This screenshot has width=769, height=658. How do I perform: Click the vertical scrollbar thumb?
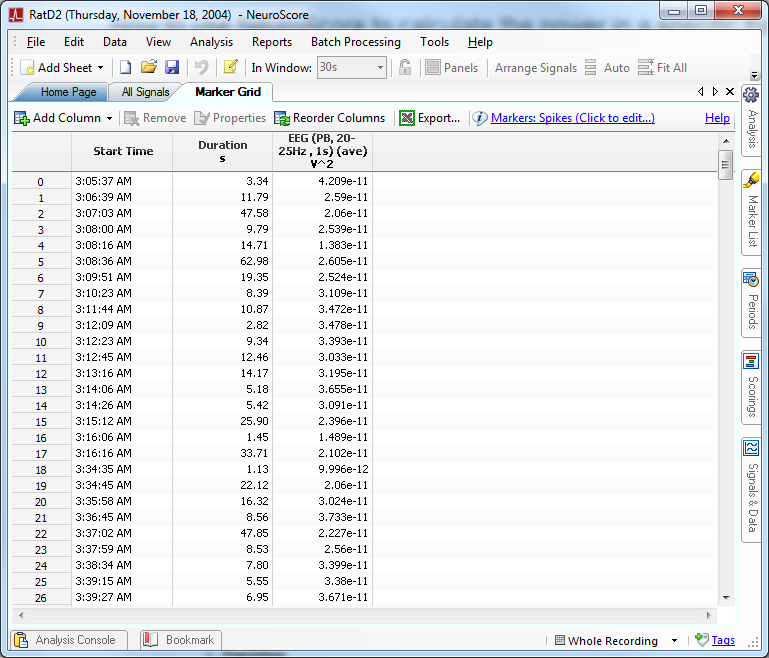[725, 165]
